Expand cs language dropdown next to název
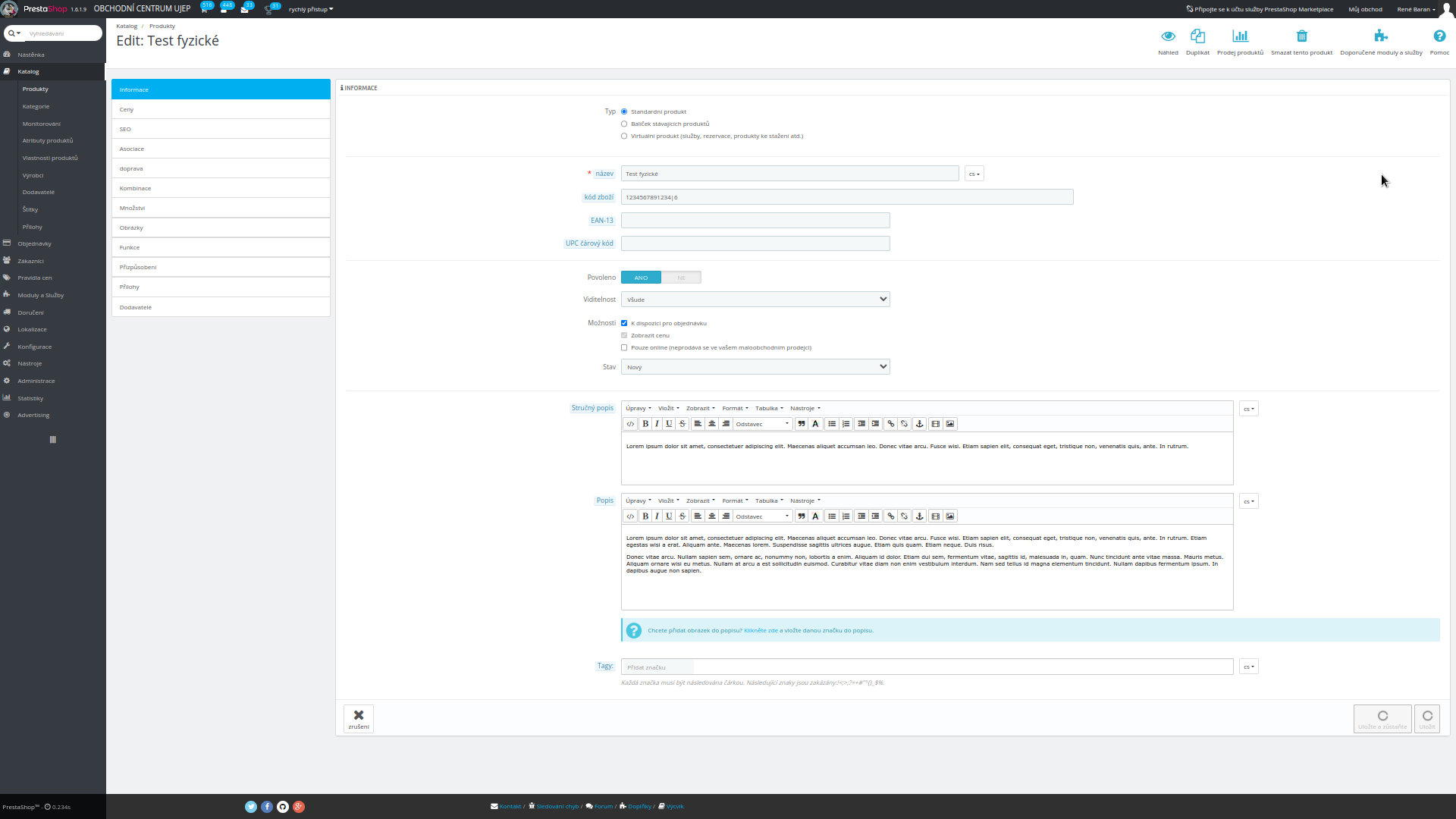 [x=974, y=174]
